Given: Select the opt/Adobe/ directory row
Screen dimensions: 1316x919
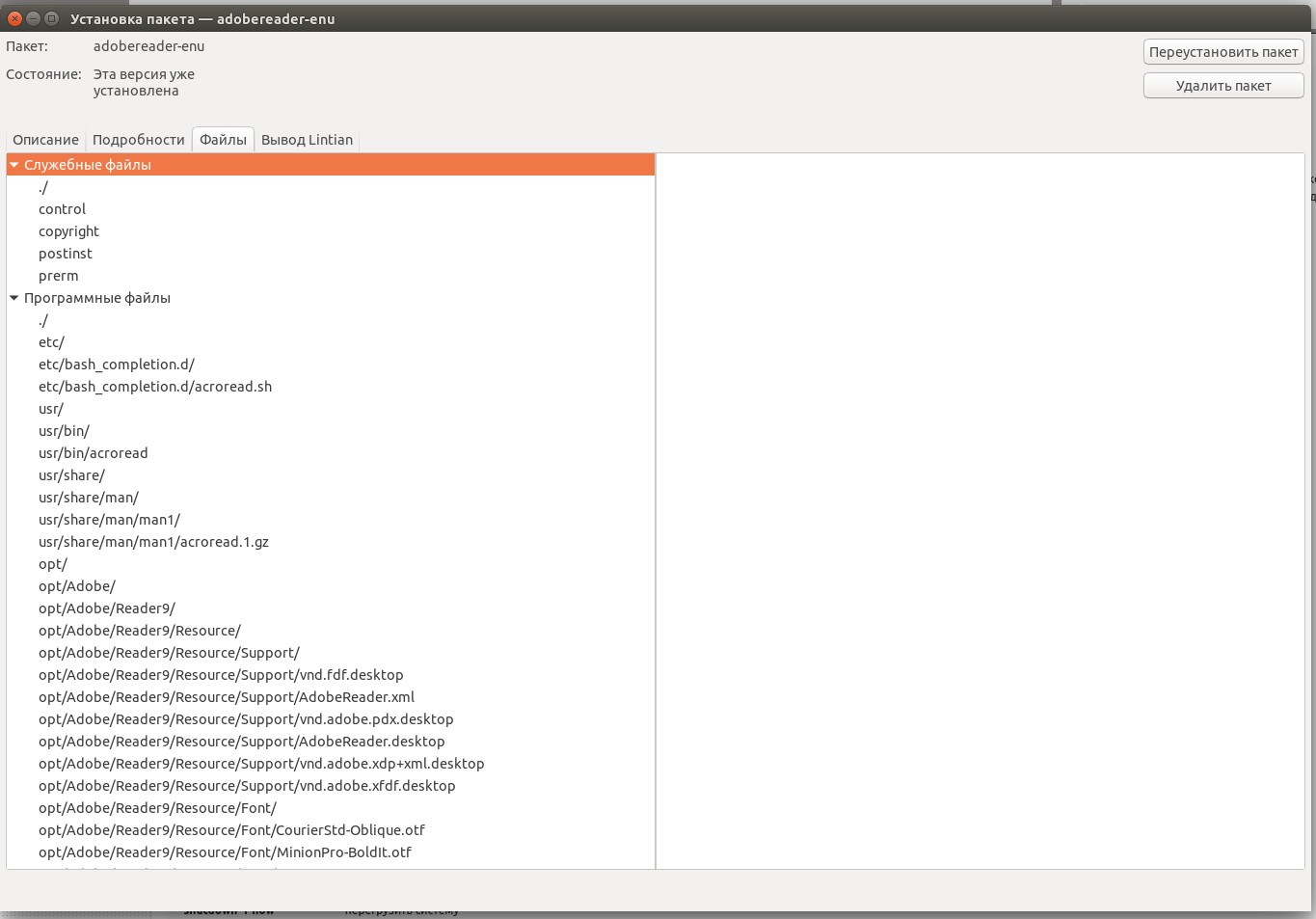Looking at the screenshot, I should pyautogui.click(x=331, y=586).
